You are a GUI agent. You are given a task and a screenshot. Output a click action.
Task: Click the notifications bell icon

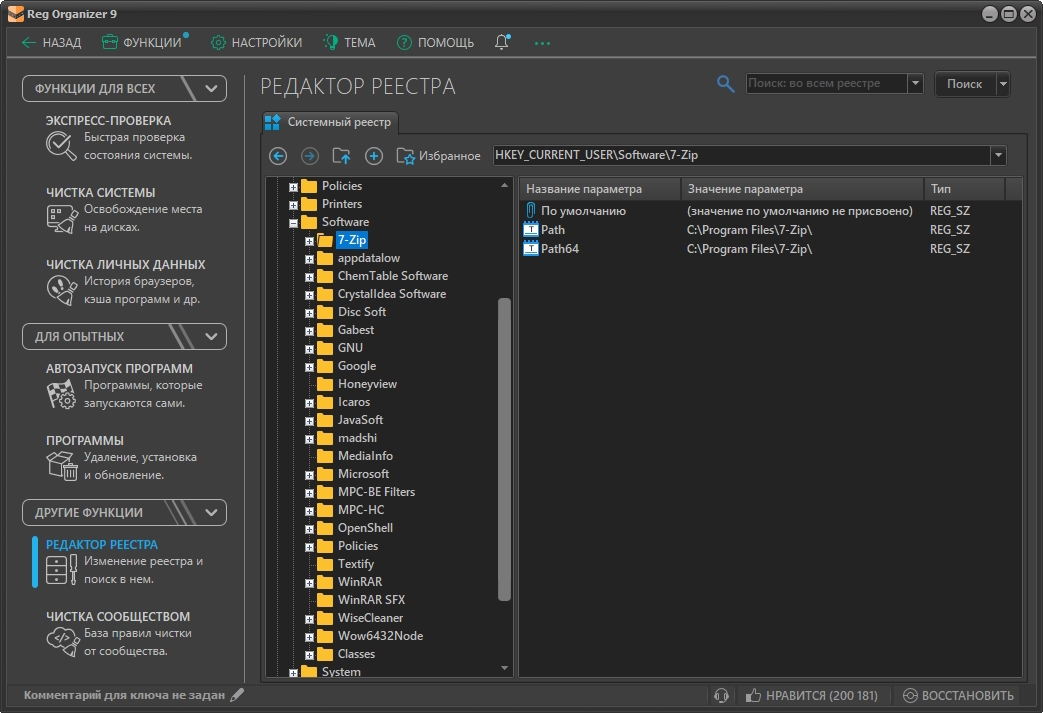tap(502, 43)
